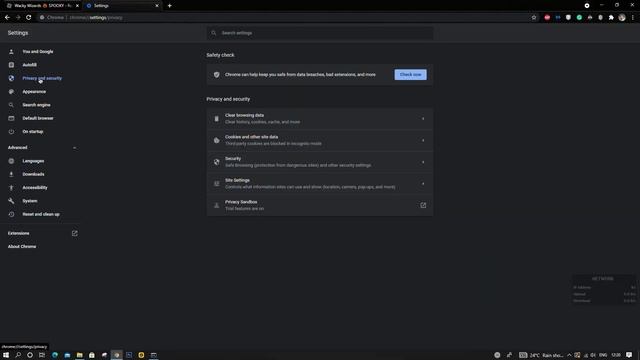This screenshot has width=640, height=360.
Task: Open Microsoft Store from taskbar
Action: click(92, 355)
